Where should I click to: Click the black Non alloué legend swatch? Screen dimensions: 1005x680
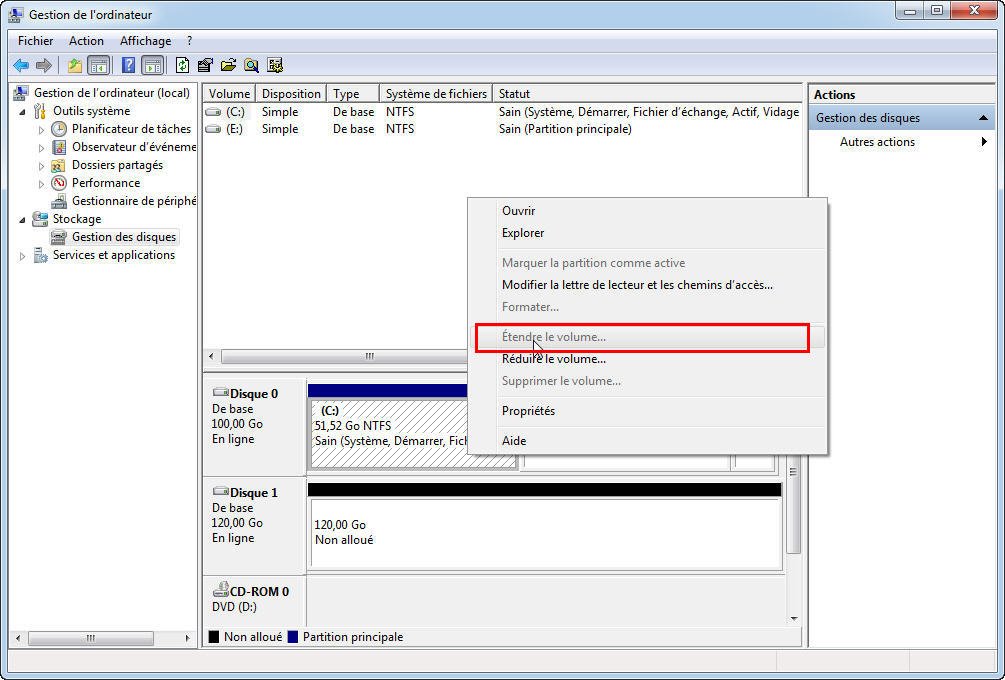(x=214, y=637)
